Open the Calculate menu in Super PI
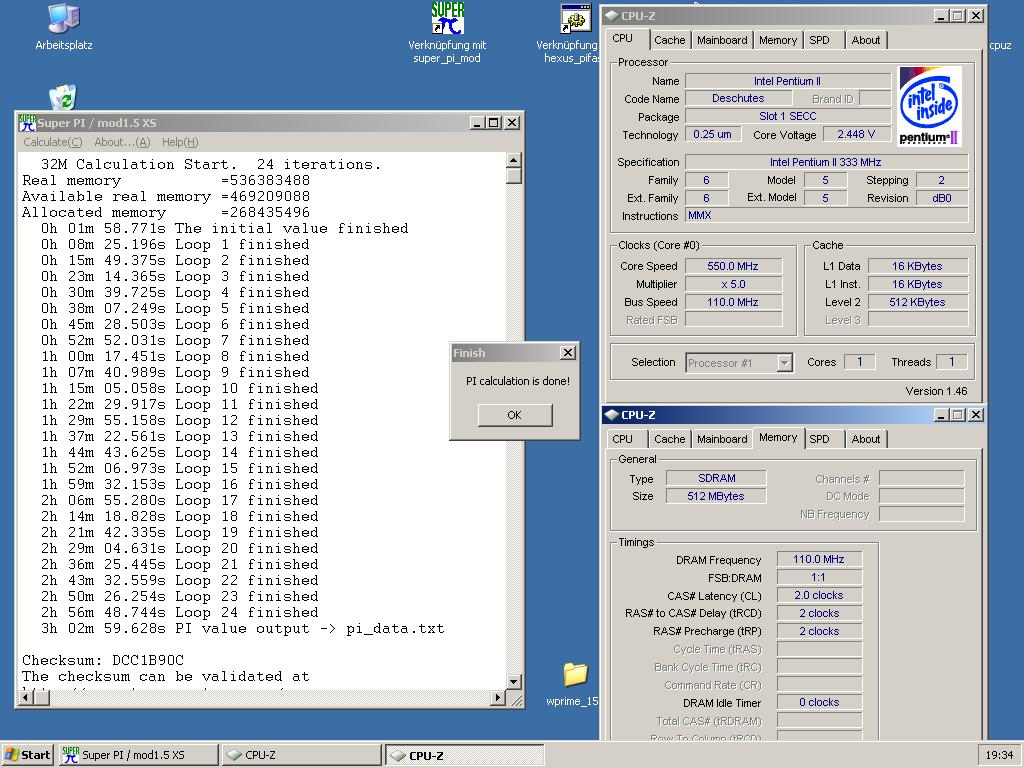Viewport: 1024px width, 768px height. click(x=53, y=142)
